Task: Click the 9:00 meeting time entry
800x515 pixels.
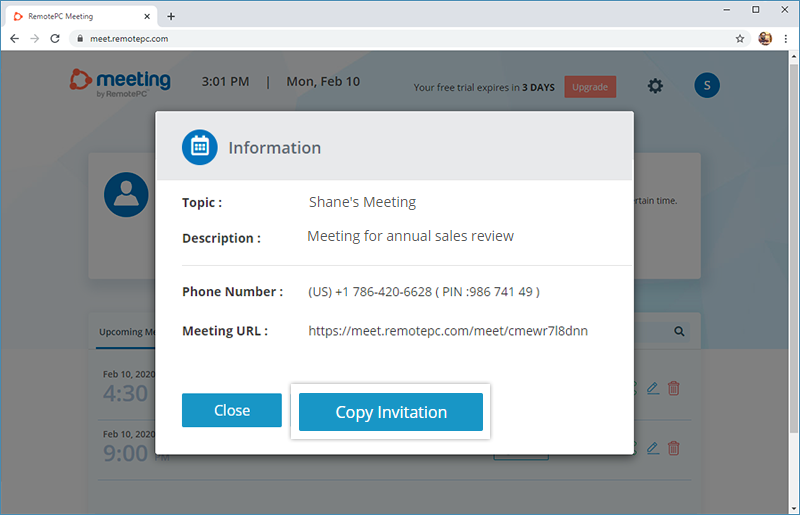Action: [126, 453]
